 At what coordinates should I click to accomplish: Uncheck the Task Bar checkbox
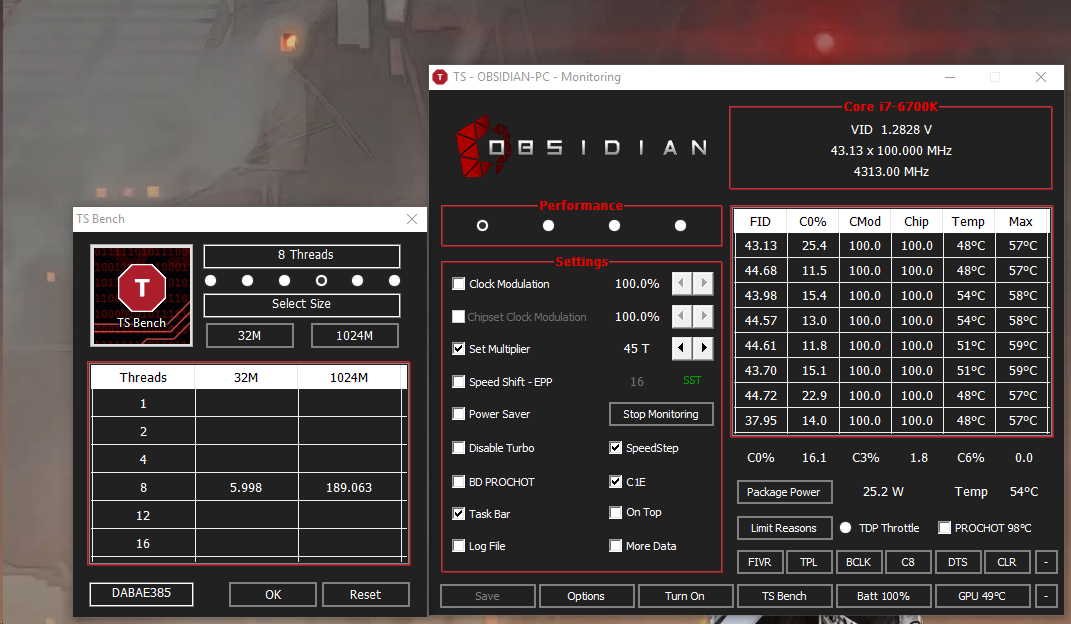pyautogui.click(x=458, y=513)
